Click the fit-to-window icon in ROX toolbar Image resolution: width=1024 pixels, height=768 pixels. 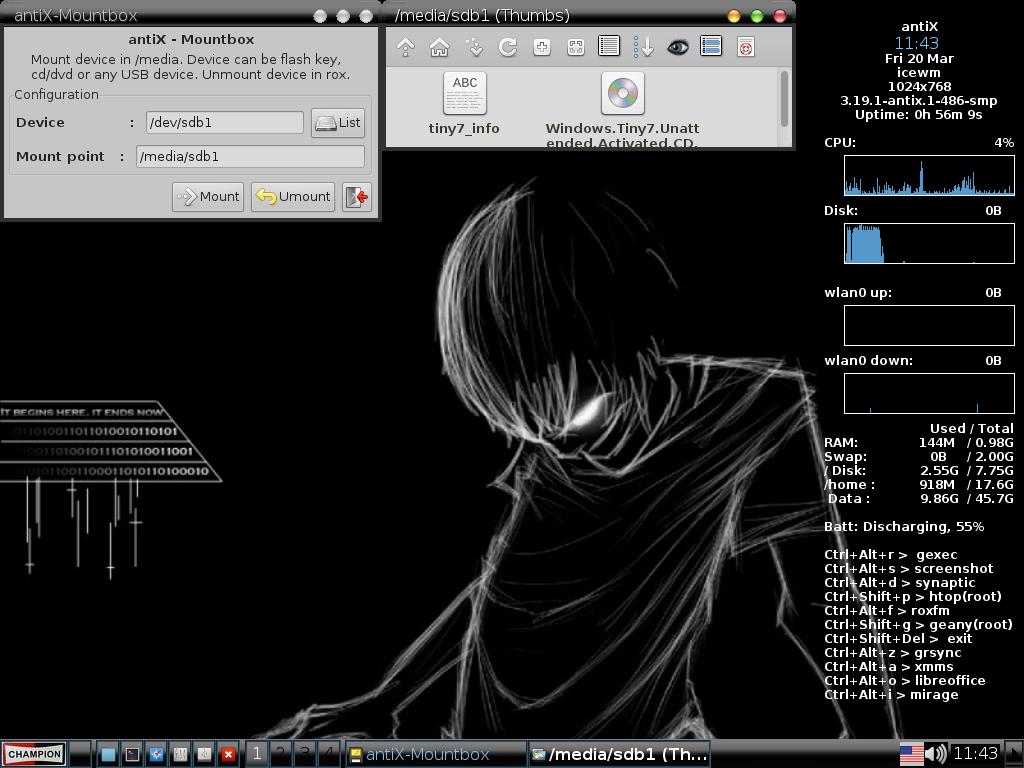click(x=575, y=47)
